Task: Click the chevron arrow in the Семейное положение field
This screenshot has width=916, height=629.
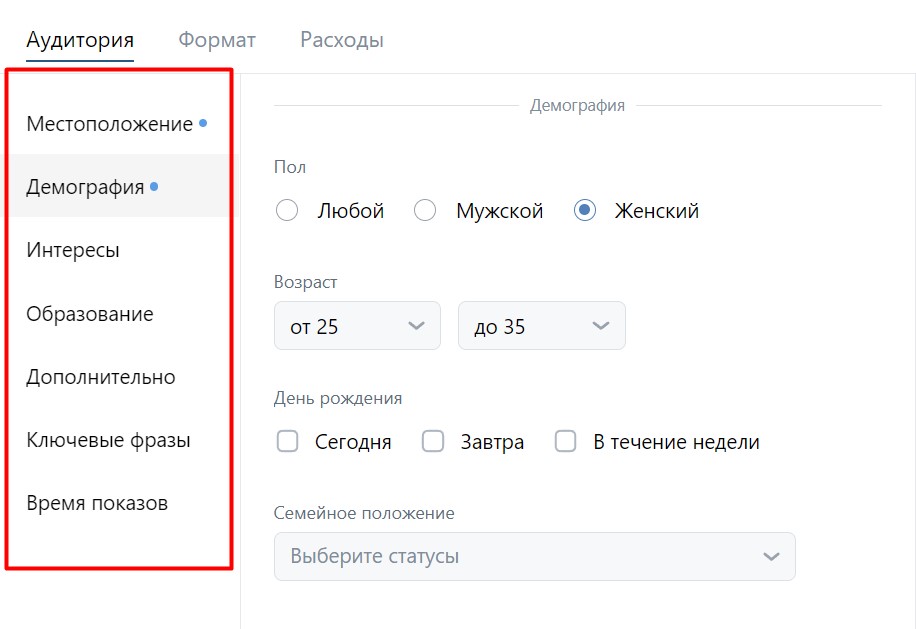Action: [770, 556]
